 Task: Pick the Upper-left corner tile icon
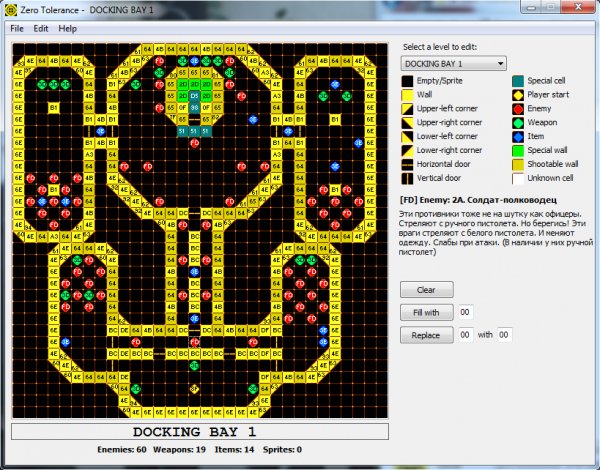point(407,109)
